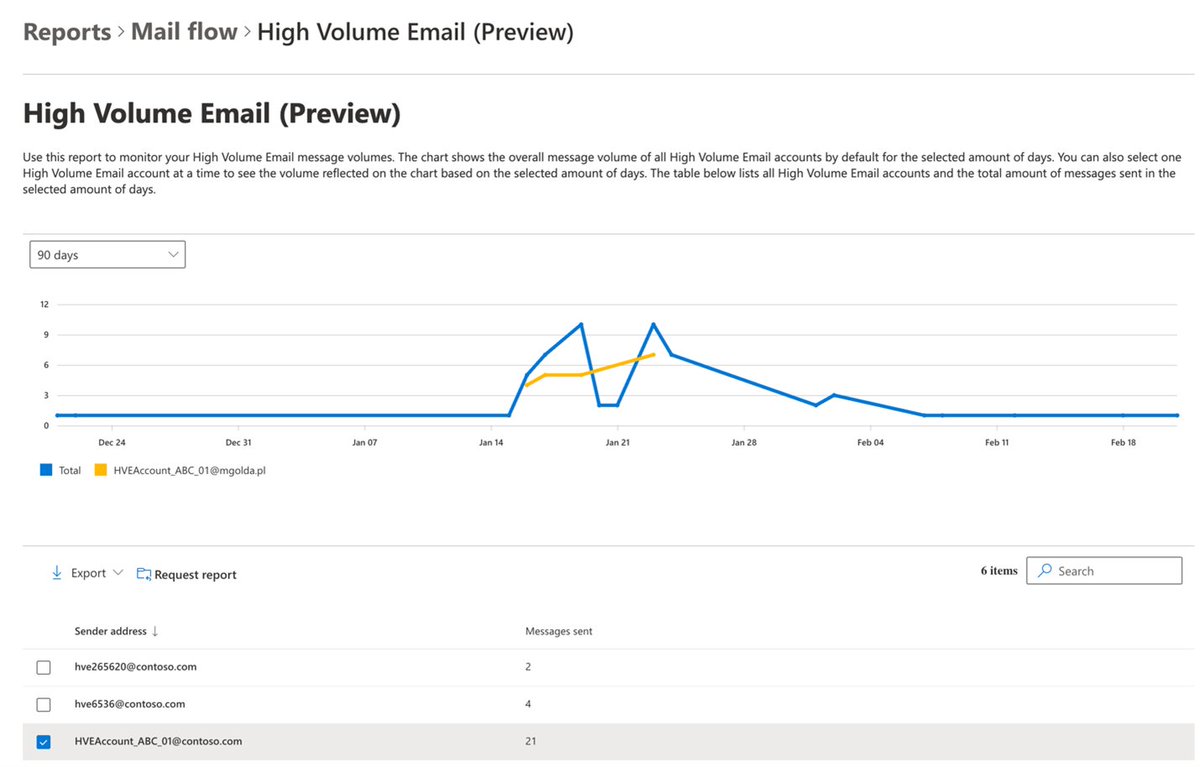Screen dimensions: 1200x767
Task: Expand the Export dropdown arrow
Action: 118,572
